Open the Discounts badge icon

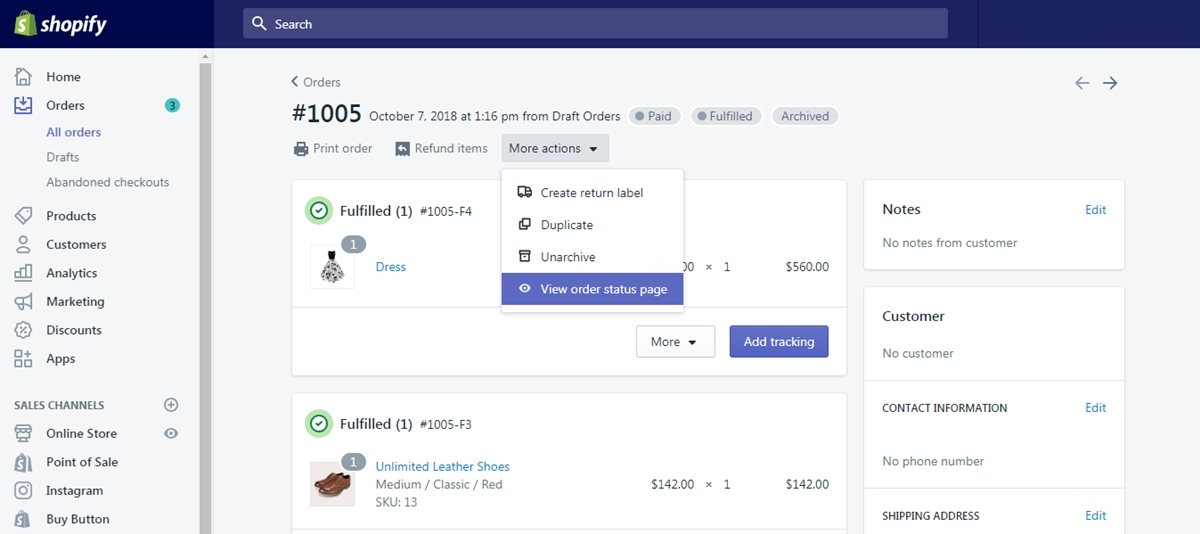[x=23, y=330]
